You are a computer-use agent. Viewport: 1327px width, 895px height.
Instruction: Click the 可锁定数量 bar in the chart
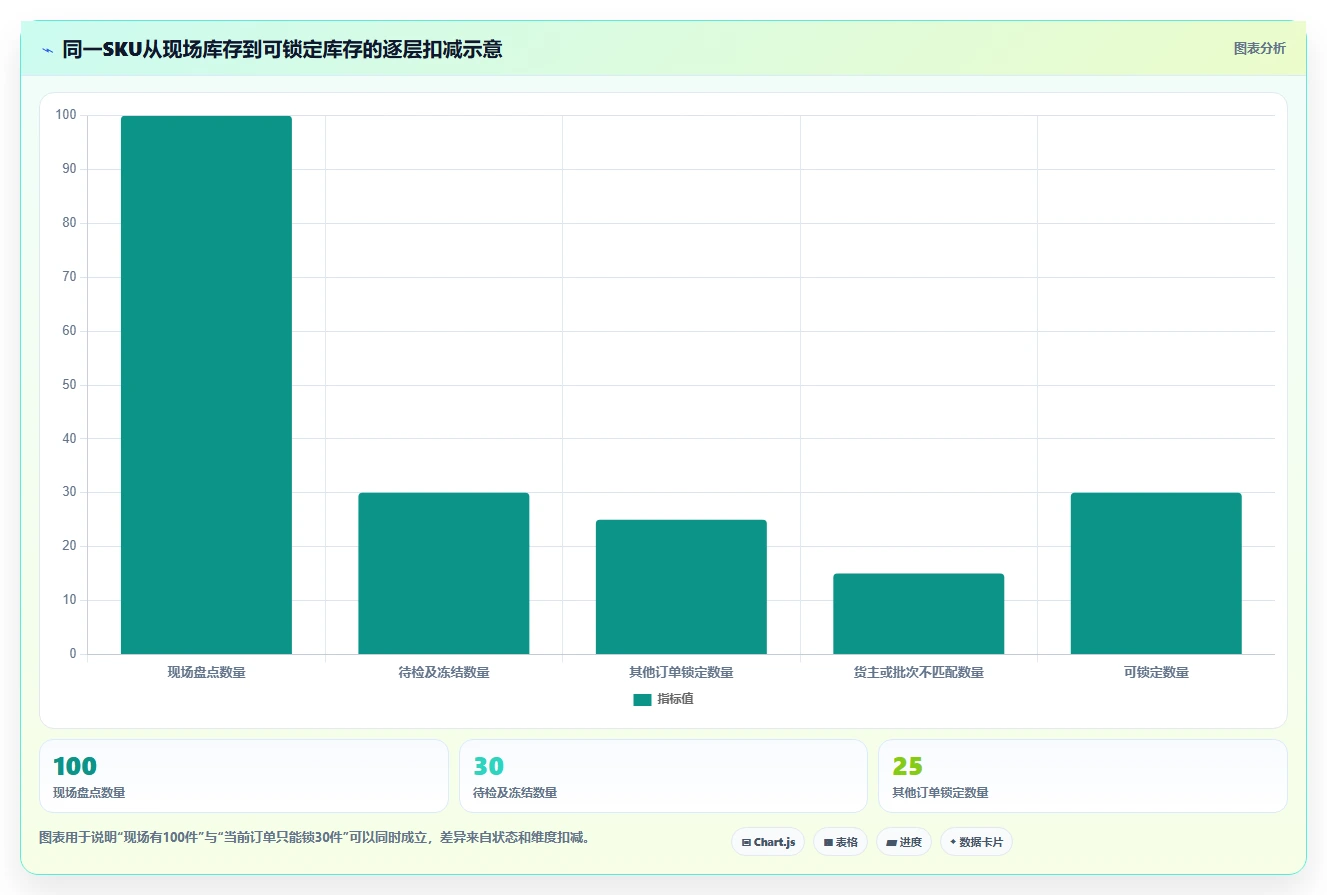1156,573
